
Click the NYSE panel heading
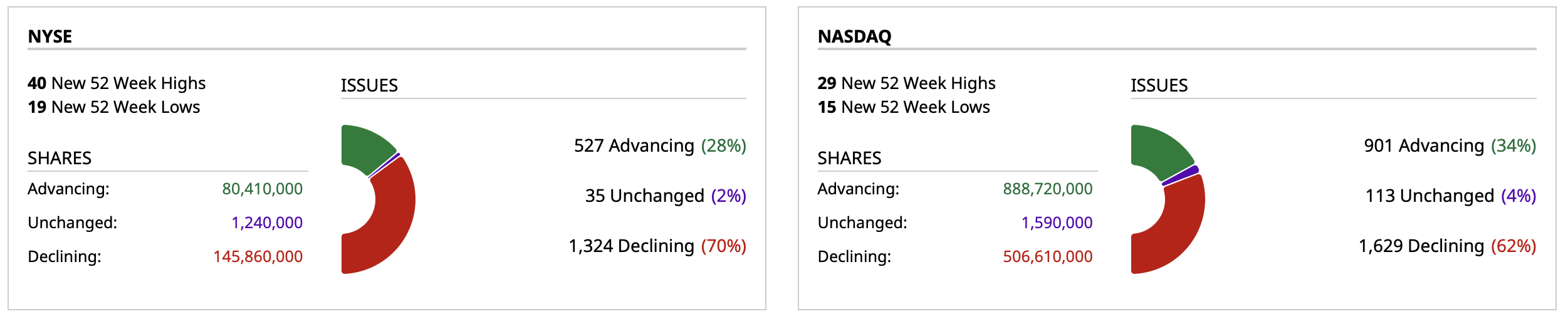(x=50, y=36)
